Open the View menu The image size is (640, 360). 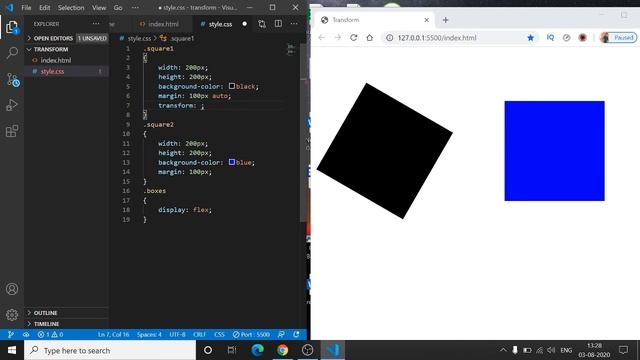(x=99, y=7)
